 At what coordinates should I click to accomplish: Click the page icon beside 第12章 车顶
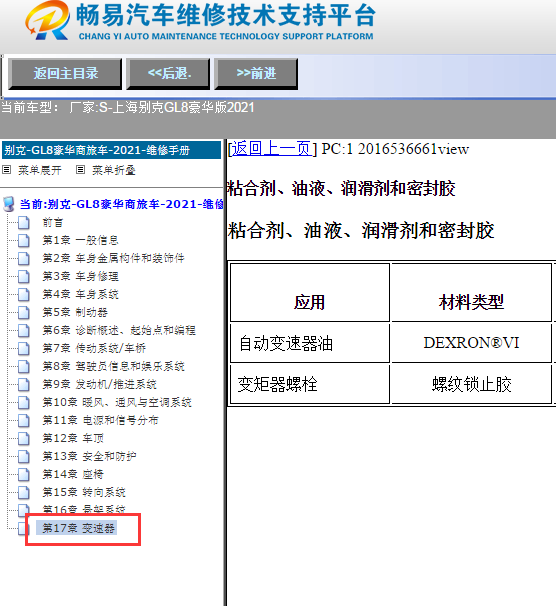(24, 438)
